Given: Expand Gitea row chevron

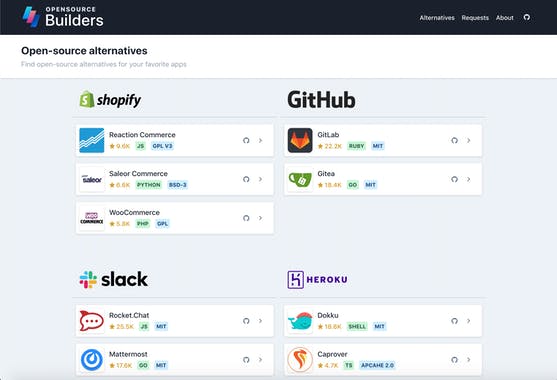Looking at the screenshot, I should (x=469, y=179).
